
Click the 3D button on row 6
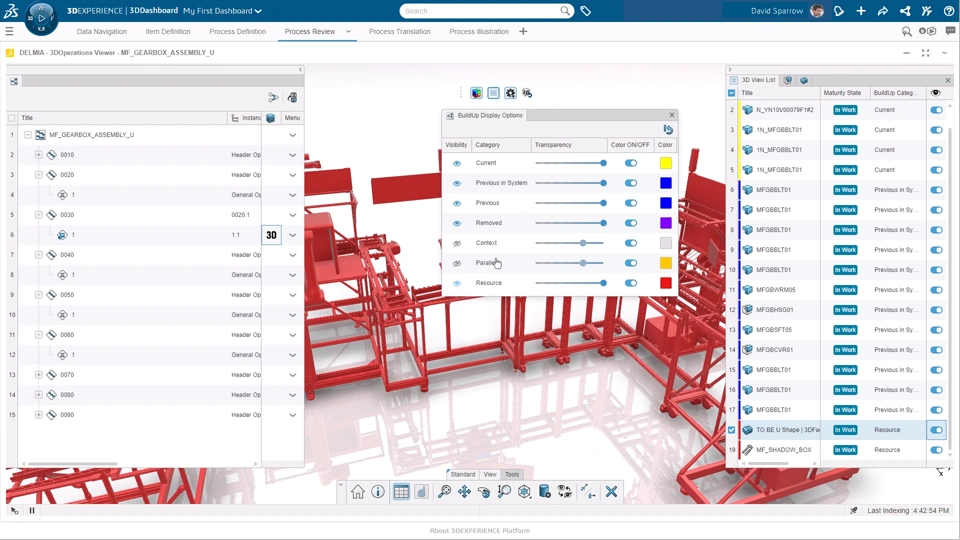271,235
